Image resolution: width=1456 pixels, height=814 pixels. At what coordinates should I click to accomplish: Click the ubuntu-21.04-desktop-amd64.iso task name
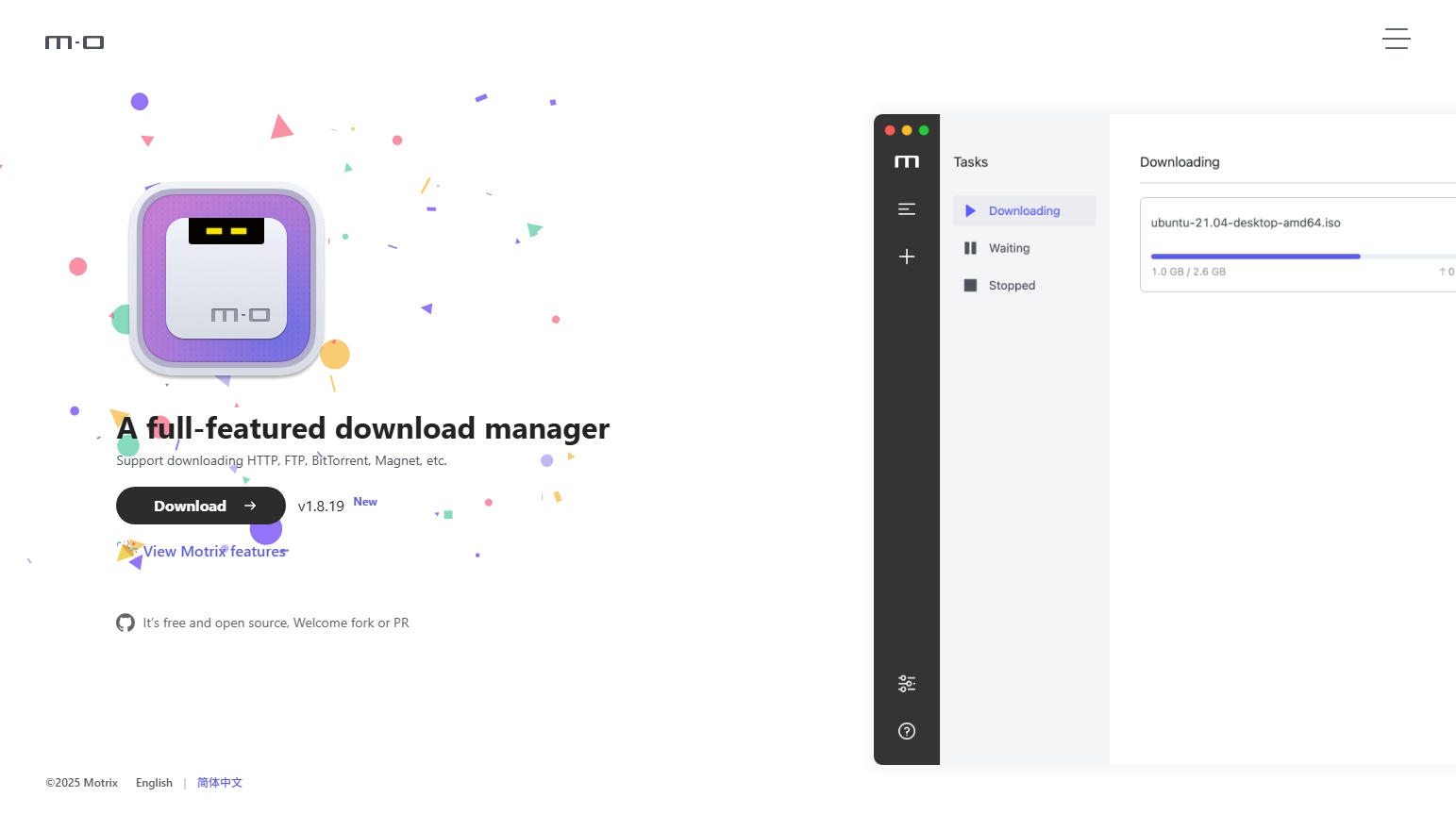tap(1246, 224)
